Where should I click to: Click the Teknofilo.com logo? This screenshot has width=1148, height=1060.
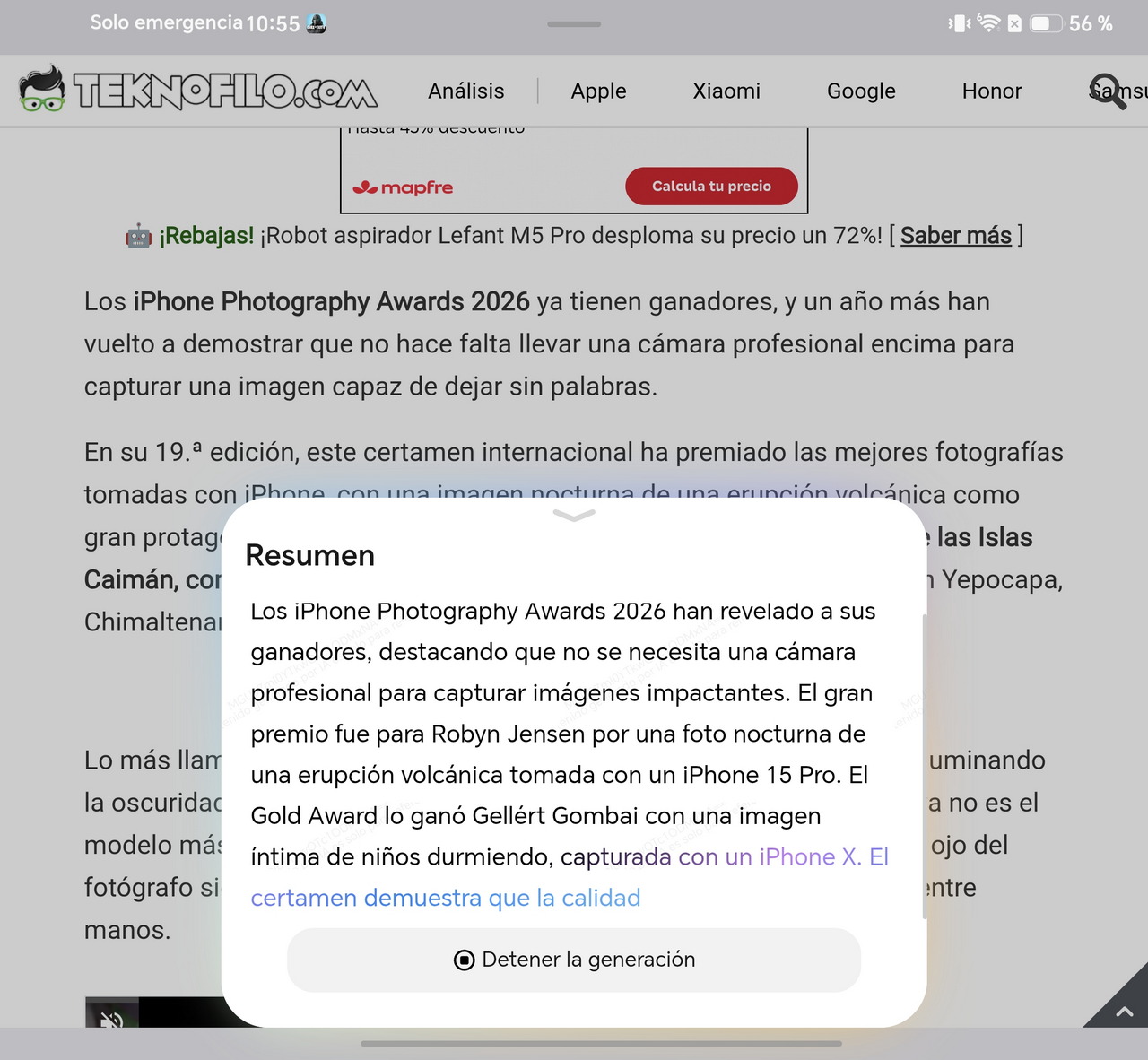coord(198,90)
